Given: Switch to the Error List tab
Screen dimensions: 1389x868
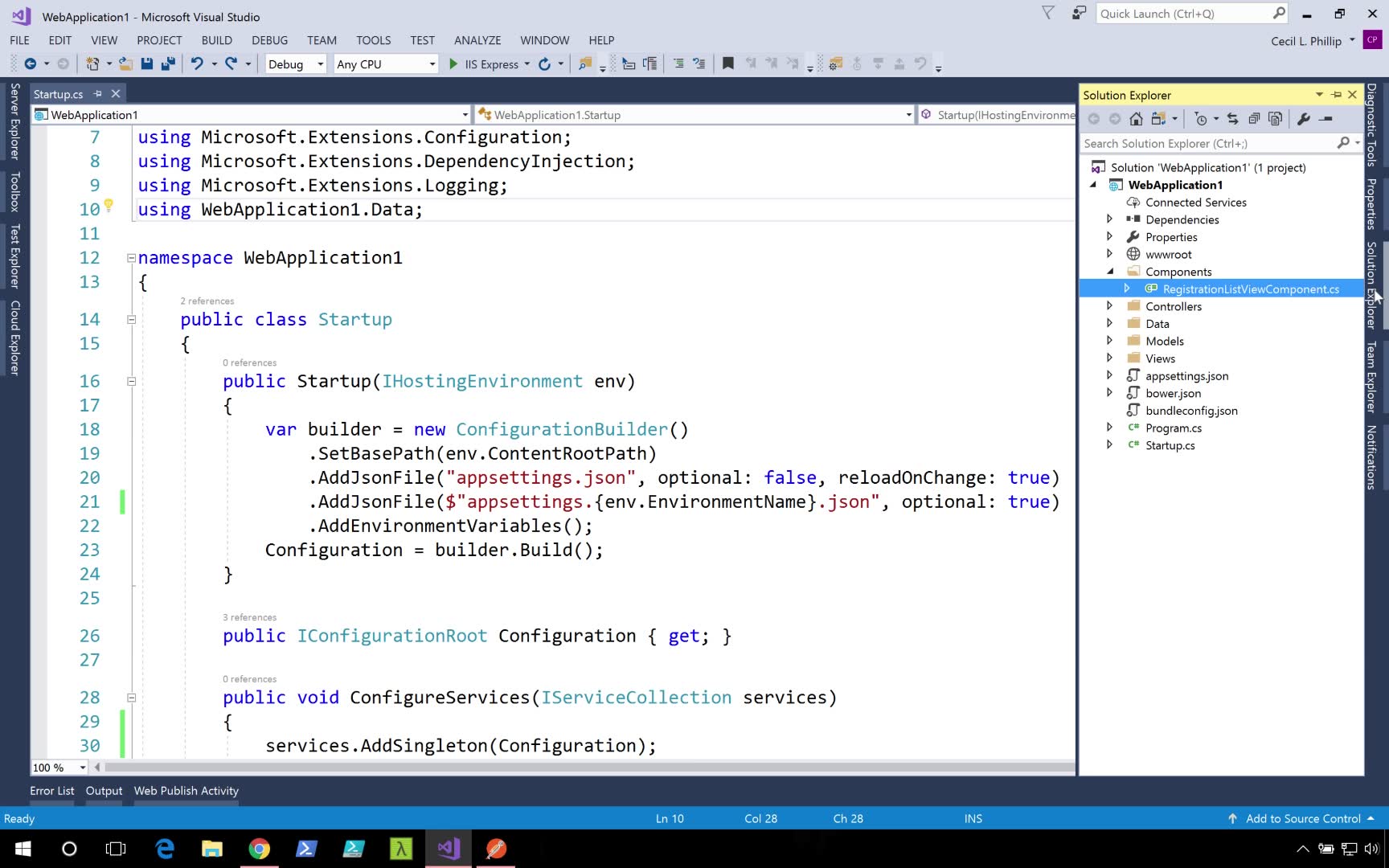Looking at the screenshot, I should (52, 791).
